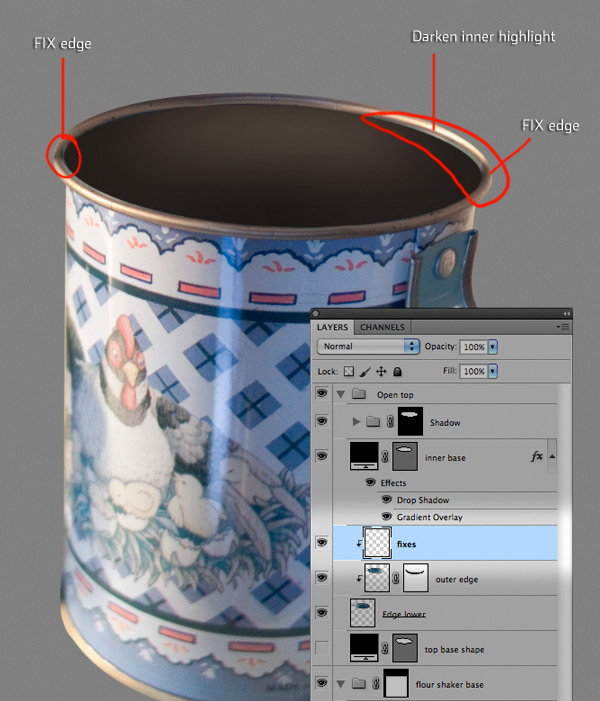
Task: Click the Drop Shadow effect name
Action: pyautogui.click(x=423, y=500)
